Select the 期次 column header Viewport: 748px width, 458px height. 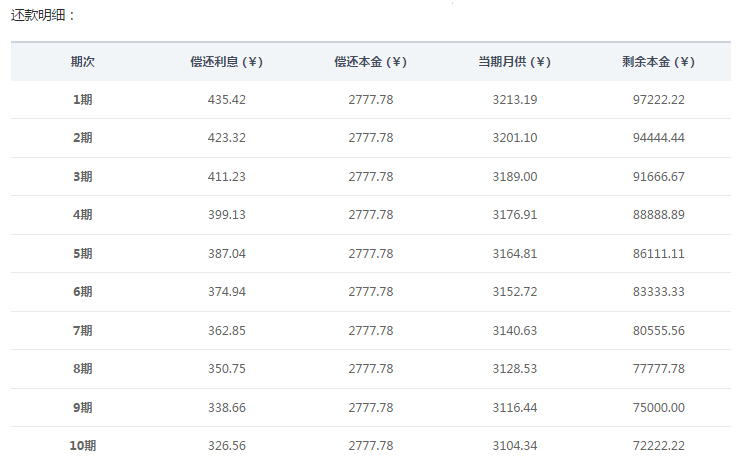(83, 62)
